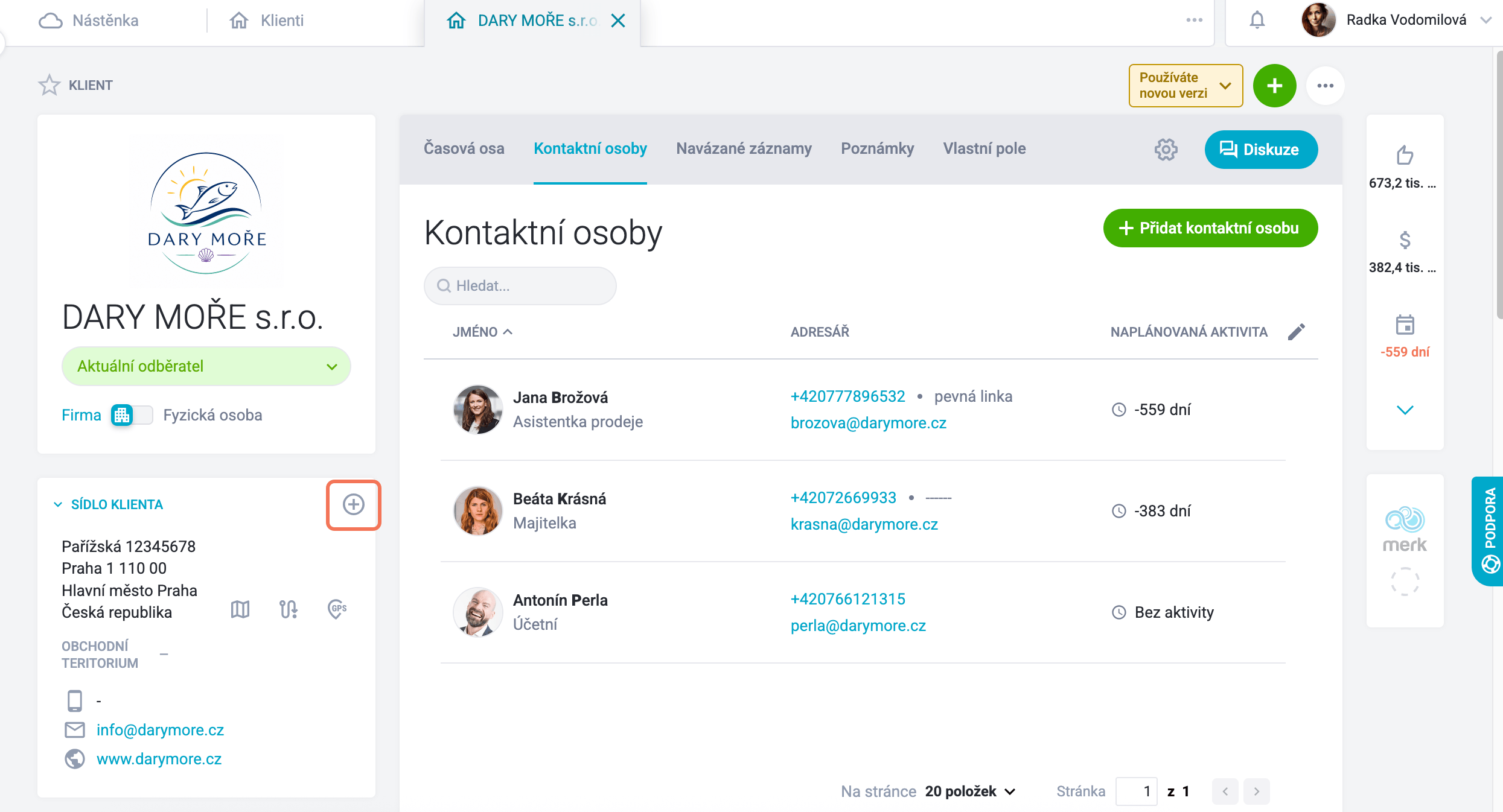
Task: Open Jana Brožová contact name
Action: [x=560, y=398]
